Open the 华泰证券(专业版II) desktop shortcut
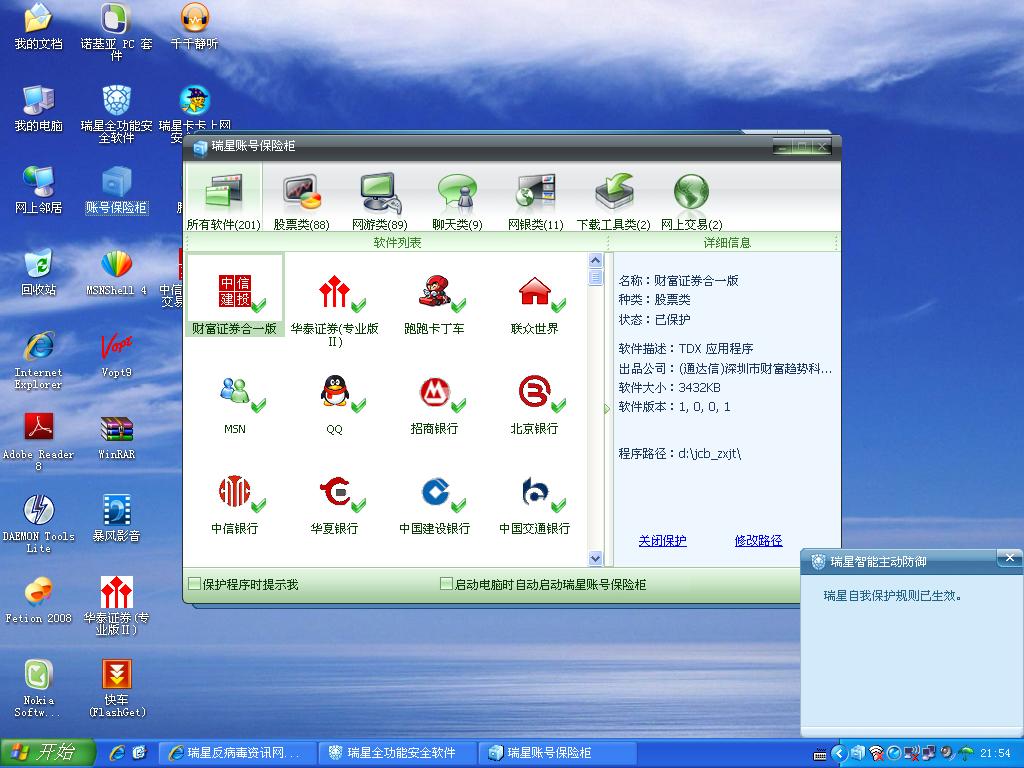This screenshot has height=768, width=1024. [x=116, y=606]
